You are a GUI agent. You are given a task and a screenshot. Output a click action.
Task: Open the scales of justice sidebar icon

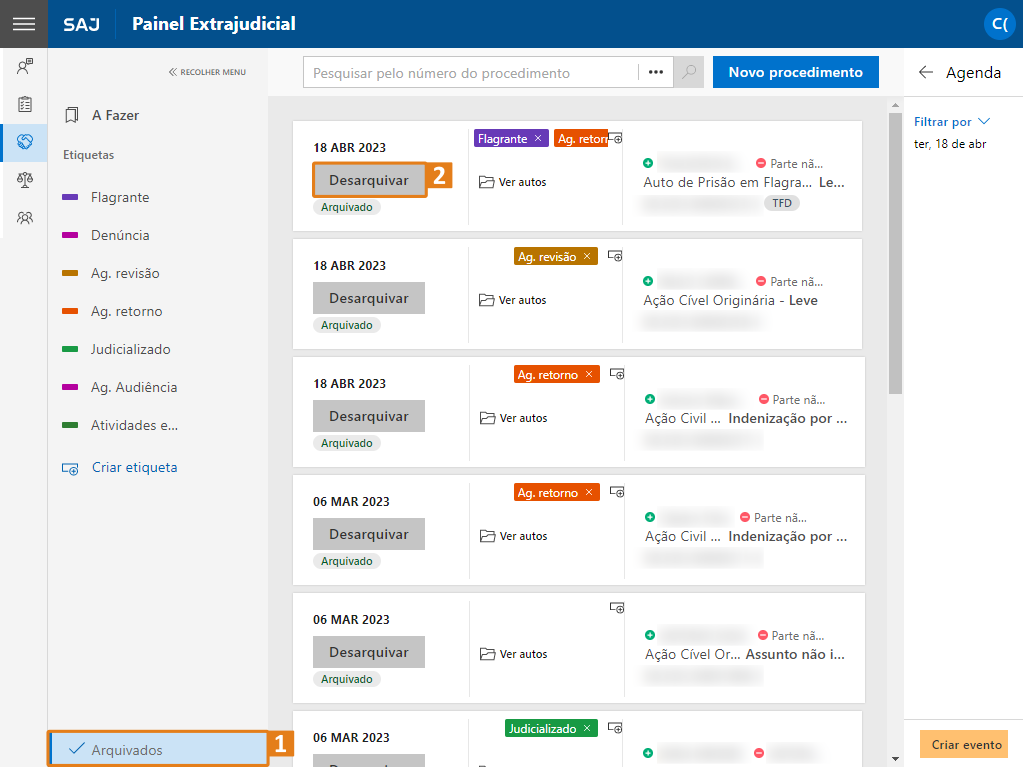25,179
